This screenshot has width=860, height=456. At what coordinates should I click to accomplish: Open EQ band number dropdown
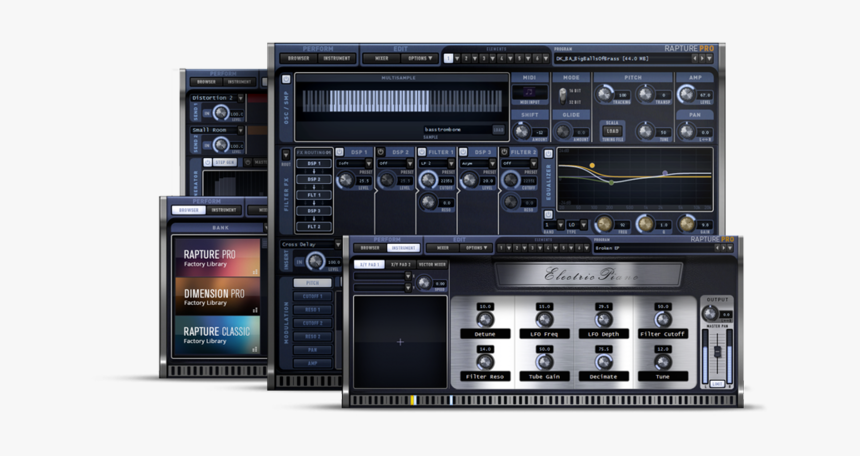point(560,225)
